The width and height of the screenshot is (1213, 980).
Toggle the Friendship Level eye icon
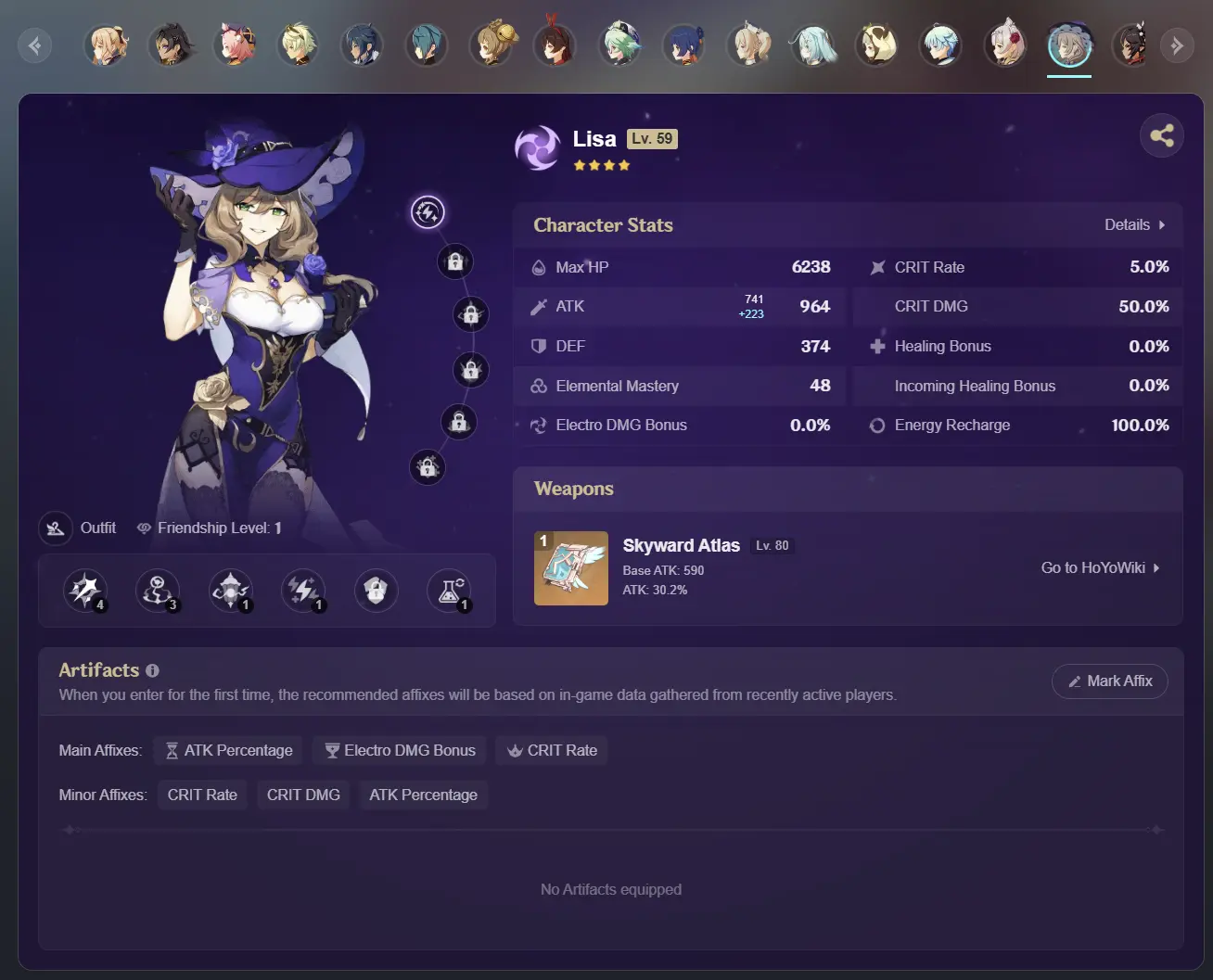pos(144,528)
